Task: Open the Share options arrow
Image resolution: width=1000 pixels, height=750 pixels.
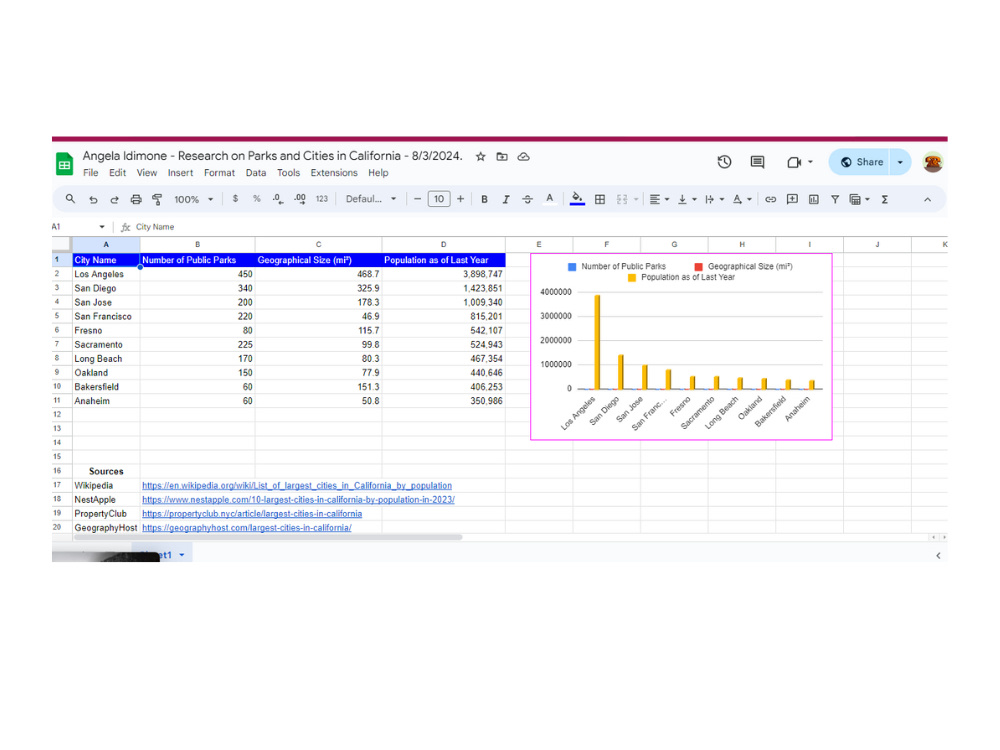Action: coord(900,162)
